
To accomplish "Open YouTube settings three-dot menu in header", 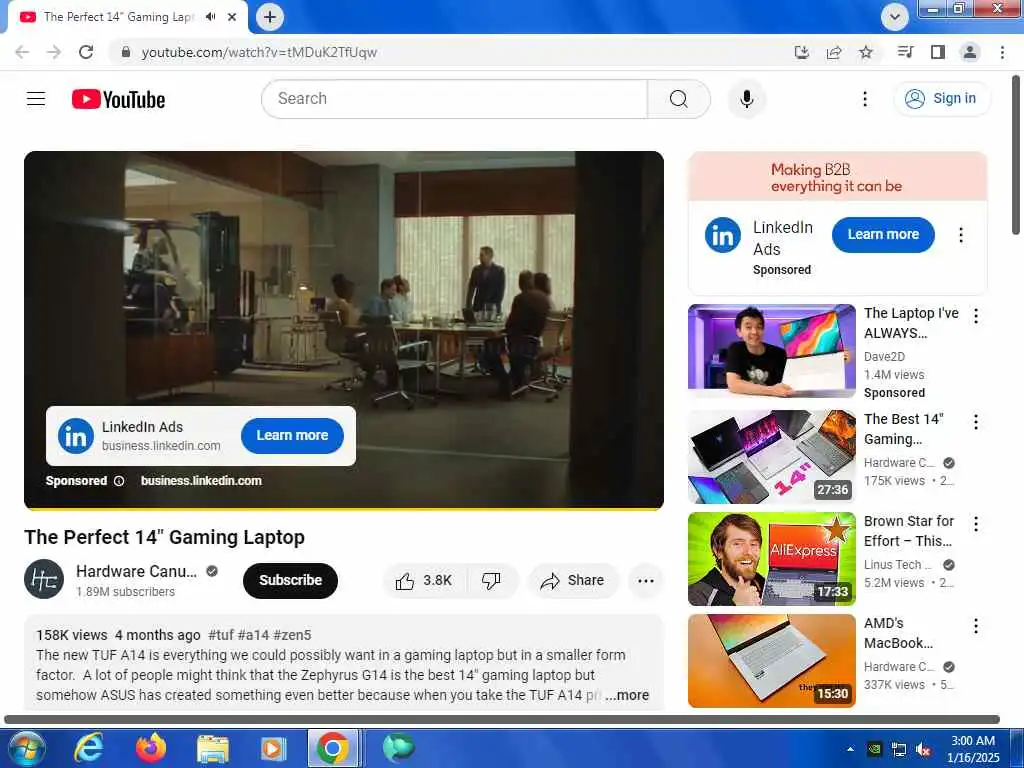I will click(x=865, y=99).
